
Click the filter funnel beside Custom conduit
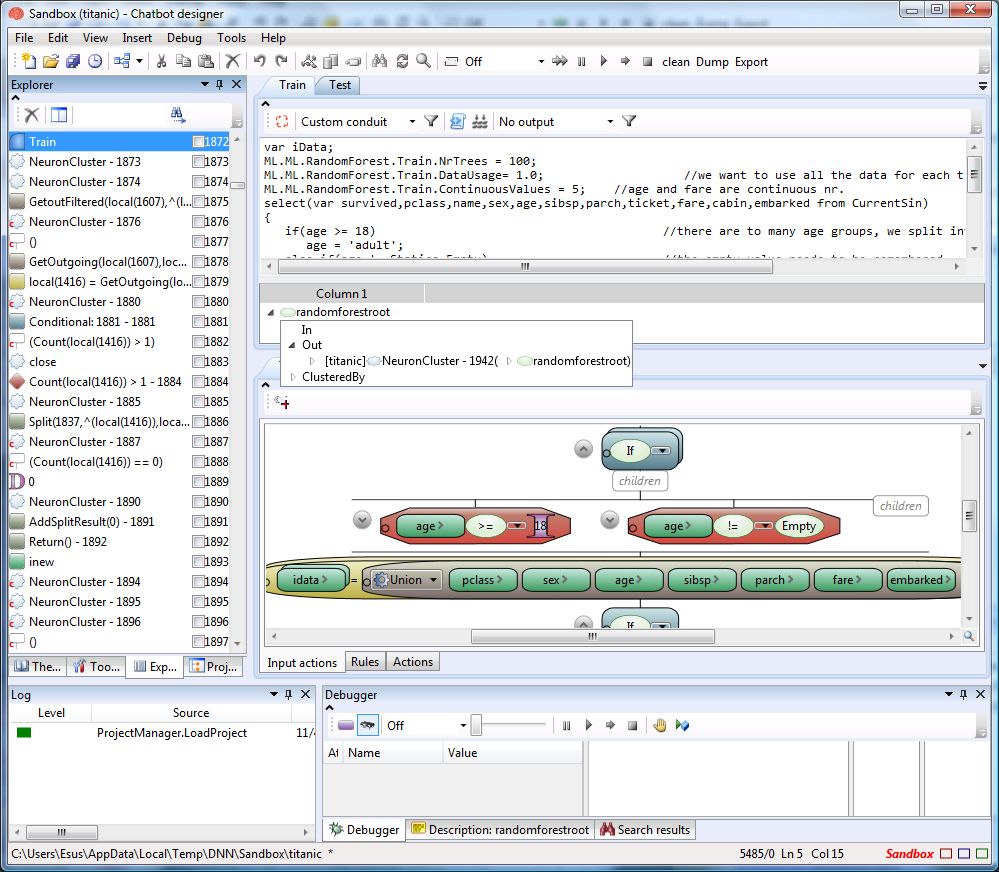[431, 121]
